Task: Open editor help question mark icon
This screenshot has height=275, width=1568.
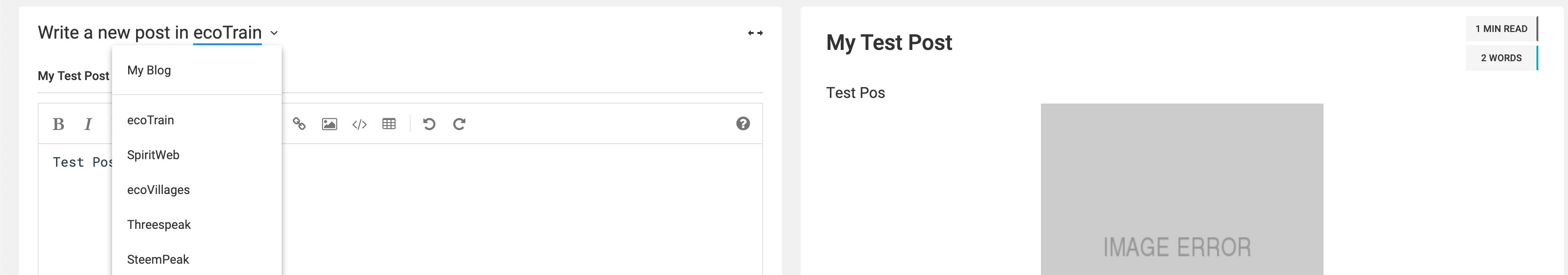Action: click(743, 124)
